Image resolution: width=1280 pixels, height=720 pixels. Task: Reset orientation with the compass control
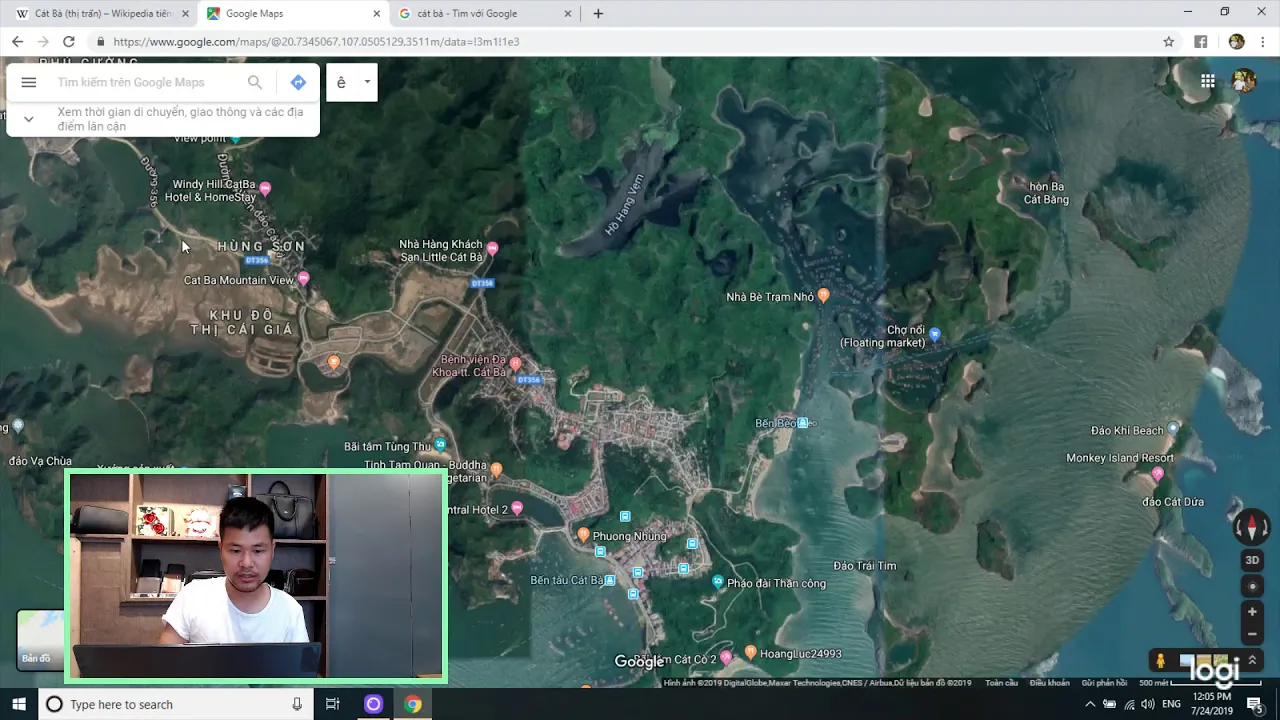click(1251, 526)
